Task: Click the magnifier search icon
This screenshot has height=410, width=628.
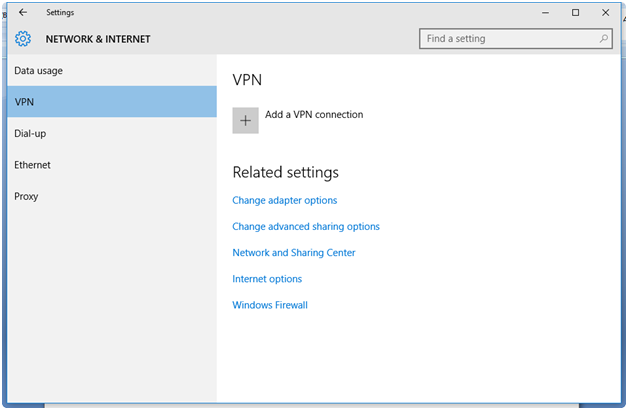Action: [604, 39]
